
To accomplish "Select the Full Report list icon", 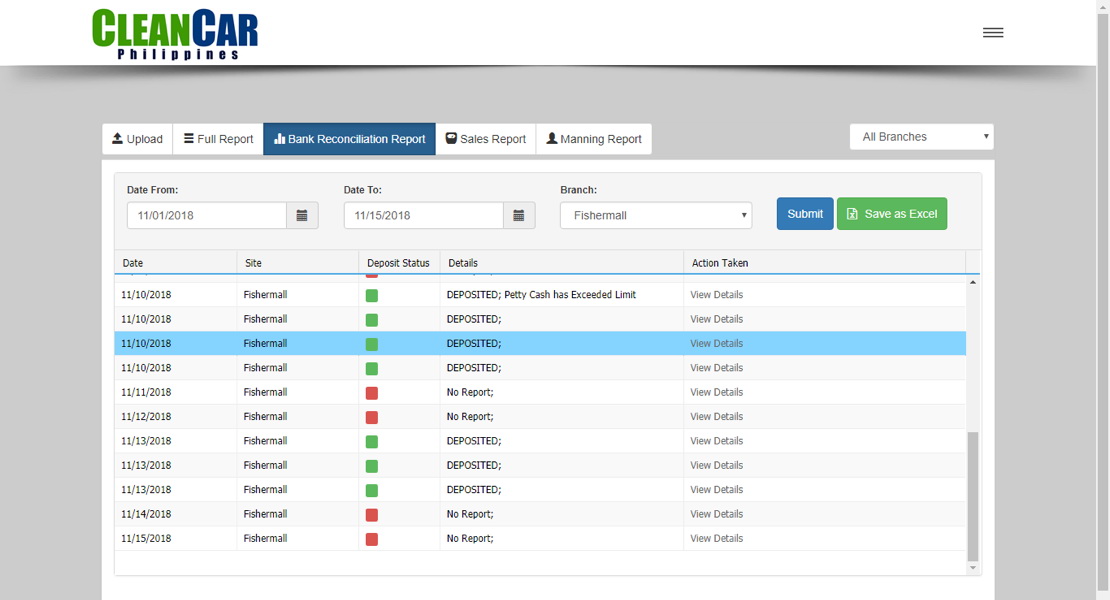I will tap(190, 139).
